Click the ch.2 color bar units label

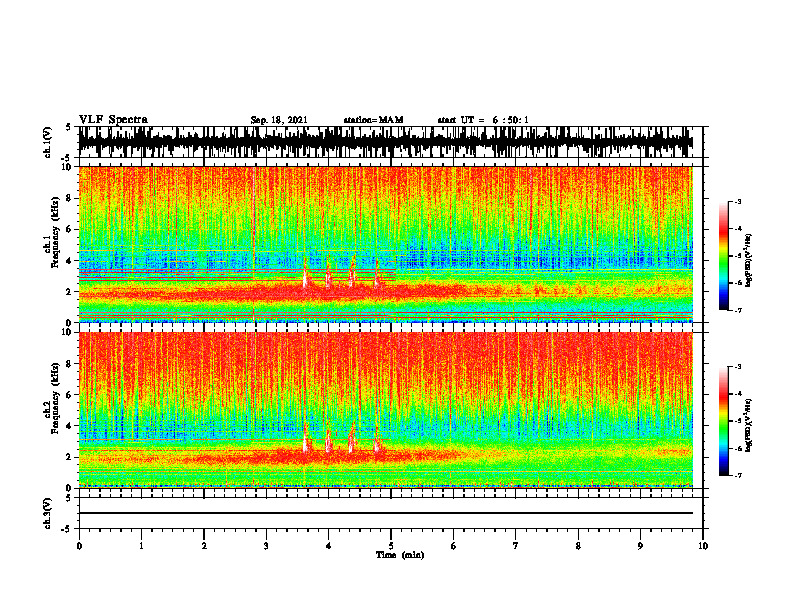point(749,425)
